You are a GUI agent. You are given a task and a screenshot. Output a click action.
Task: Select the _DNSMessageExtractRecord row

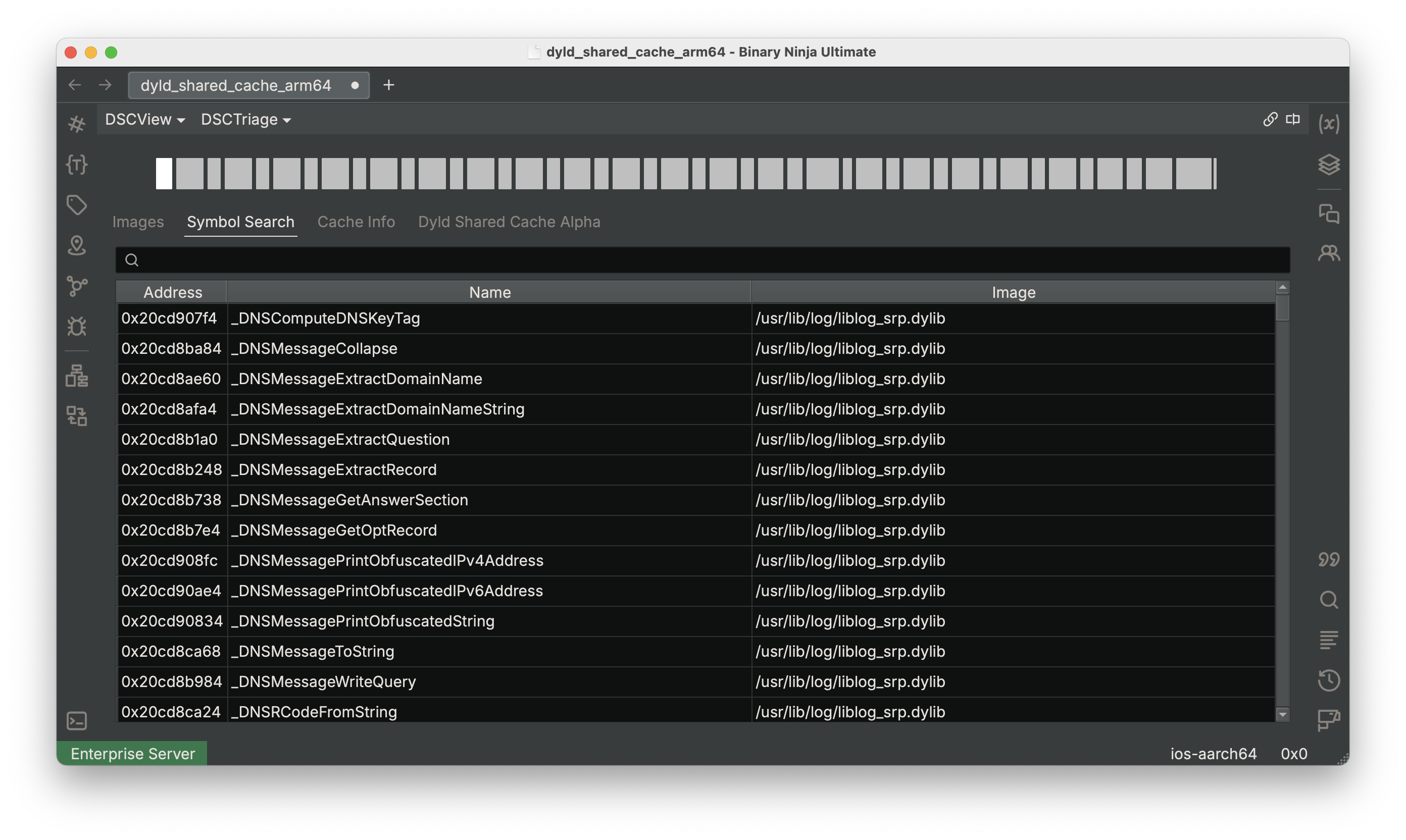(695, 470)
